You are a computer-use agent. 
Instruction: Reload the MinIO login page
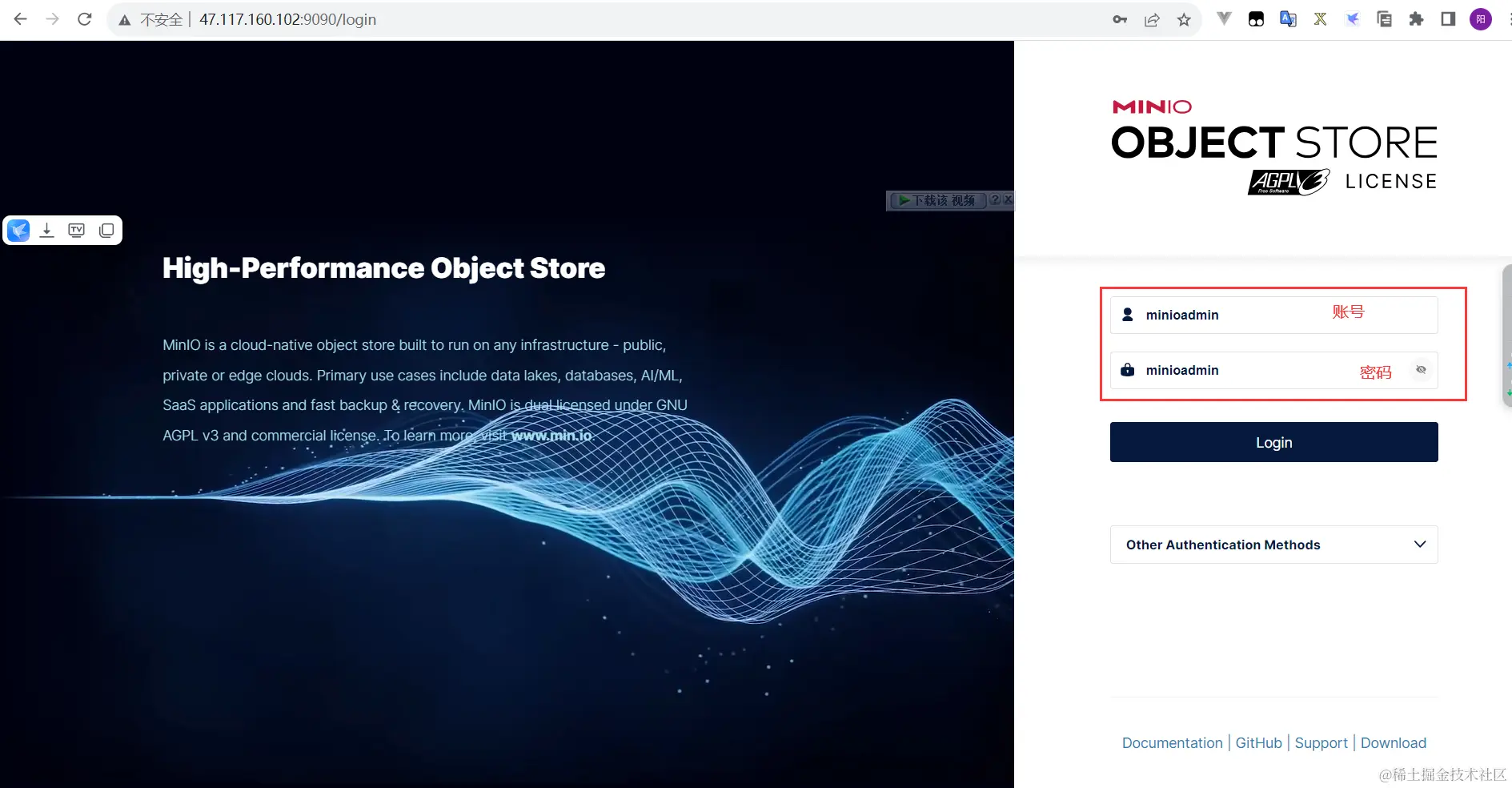85,19
